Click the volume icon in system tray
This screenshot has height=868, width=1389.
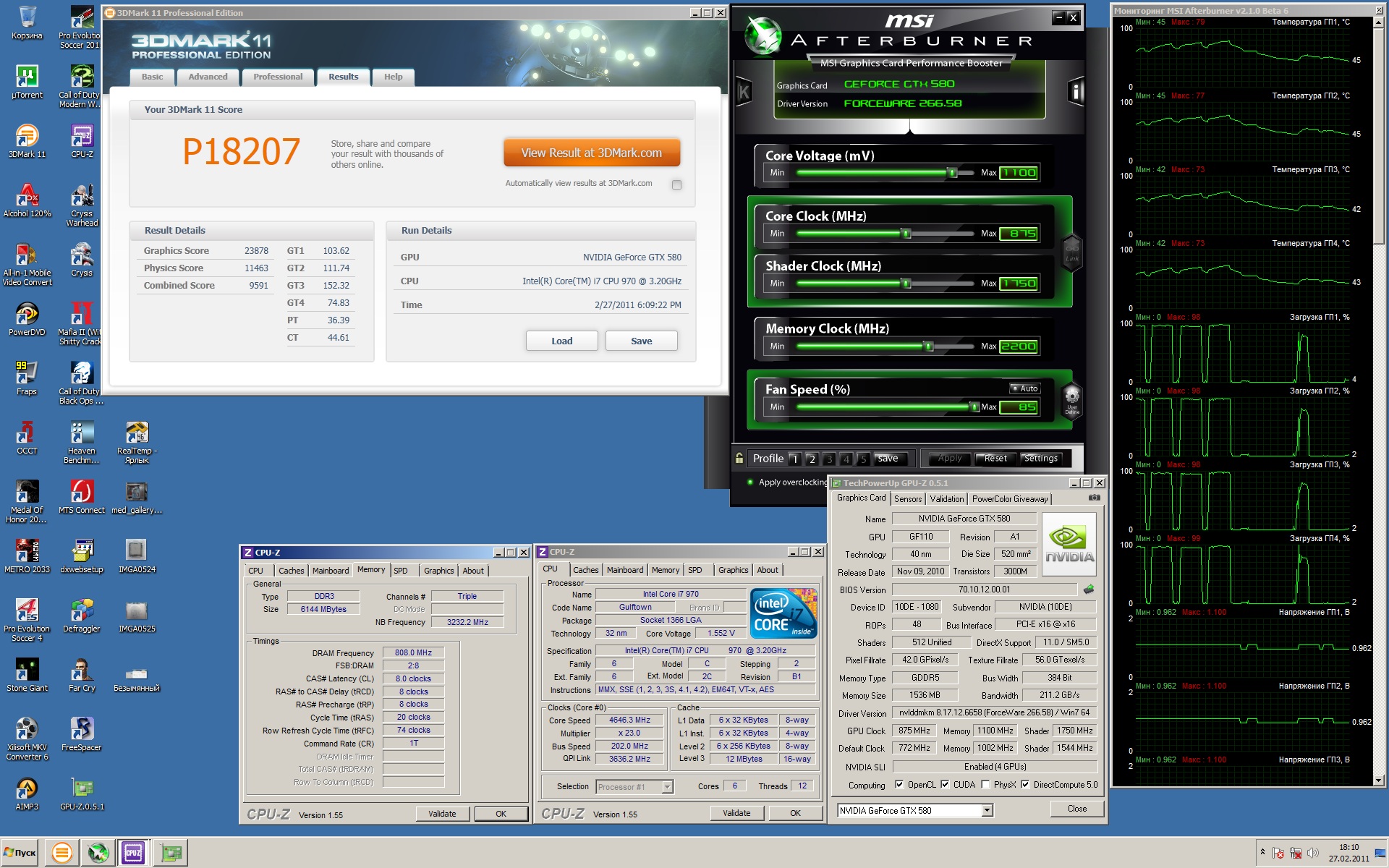click(x=1312, y=853)
